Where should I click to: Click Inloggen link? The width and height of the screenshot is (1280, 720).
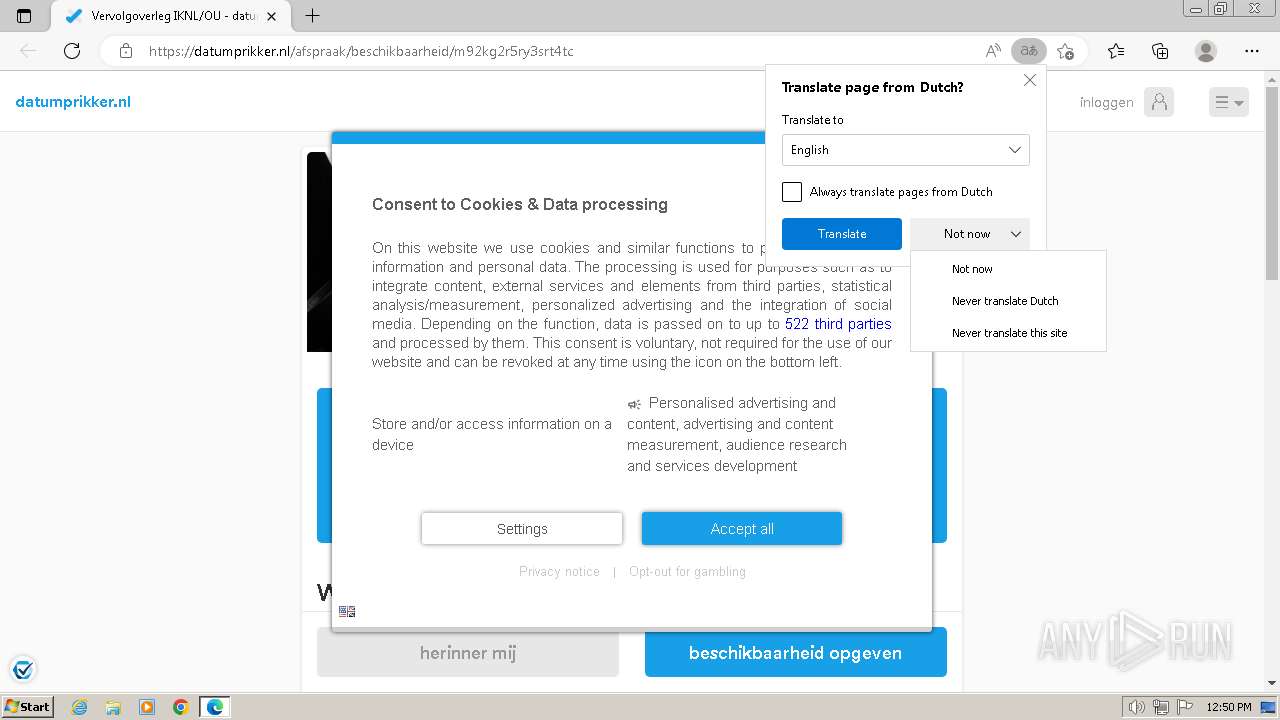coord(1106,102)
